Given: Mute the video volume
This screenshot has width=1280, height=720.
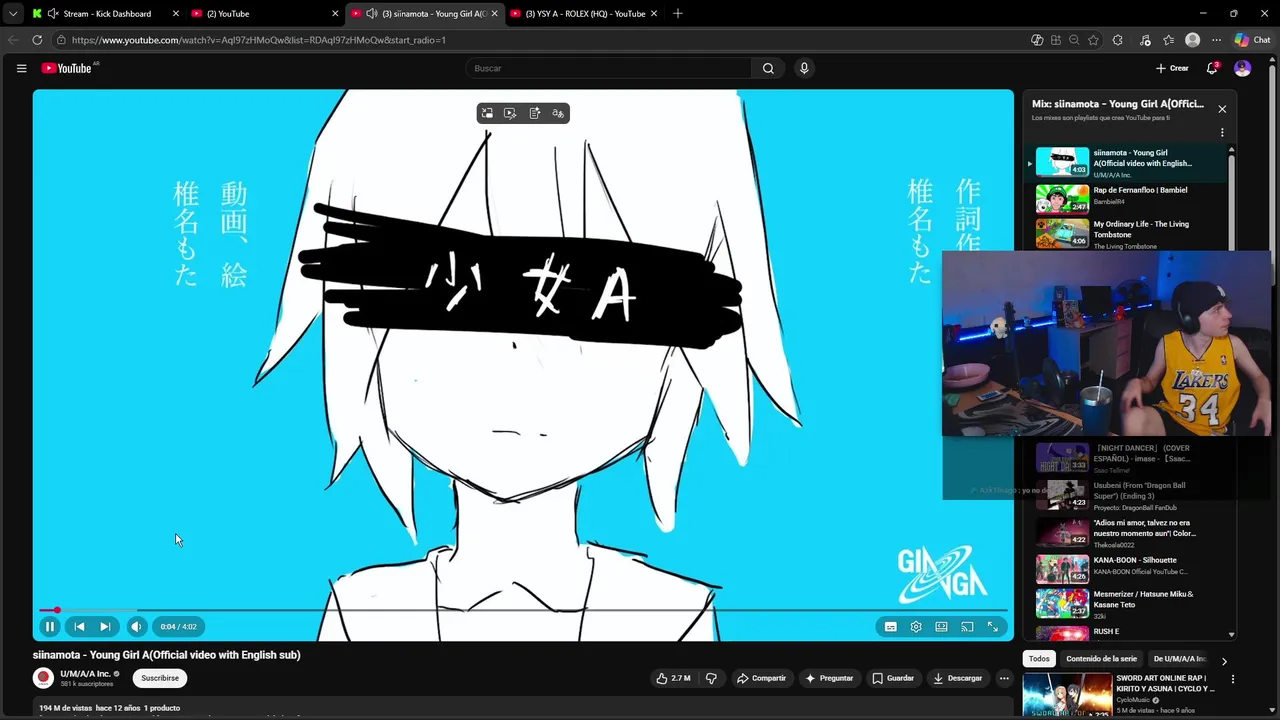Looking at the screenshot, I should click(137, 627).
